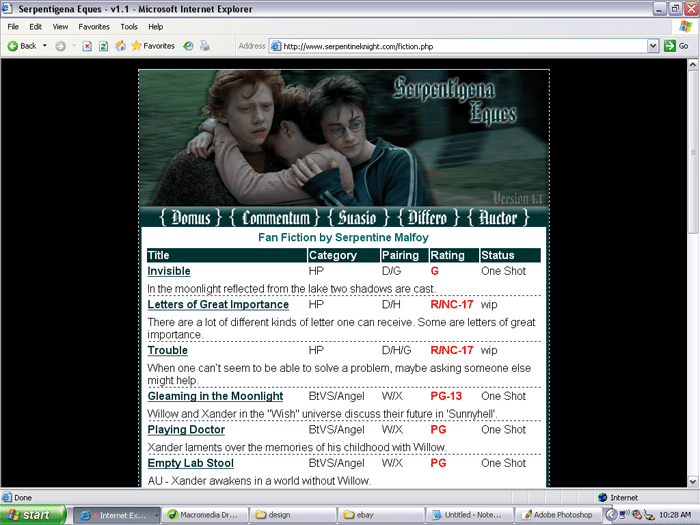
Task: Open the Help menu
Action: coord(155,27)
